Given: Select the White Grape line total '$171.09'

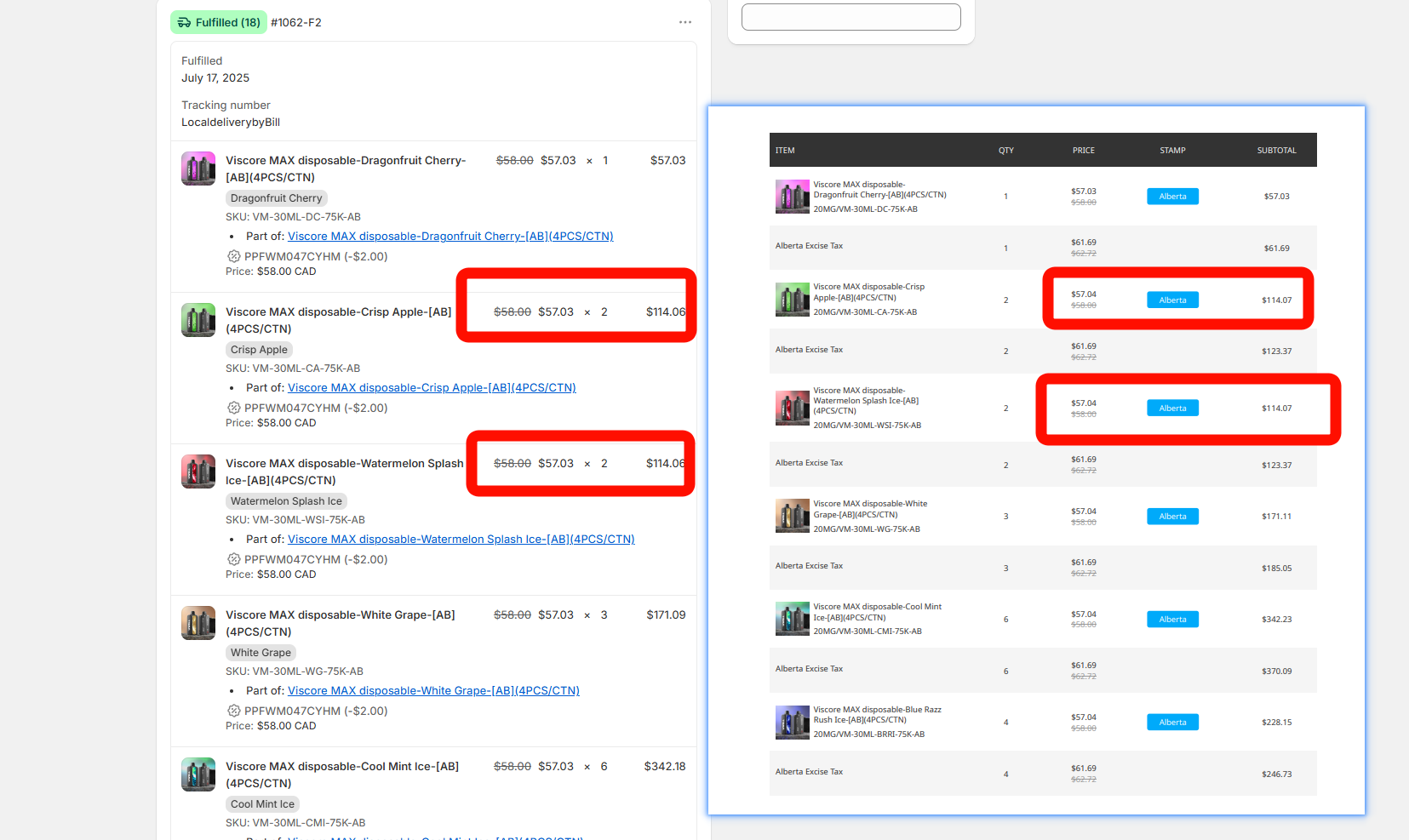Looking at the screenshot, I should [x=666, y=614].
